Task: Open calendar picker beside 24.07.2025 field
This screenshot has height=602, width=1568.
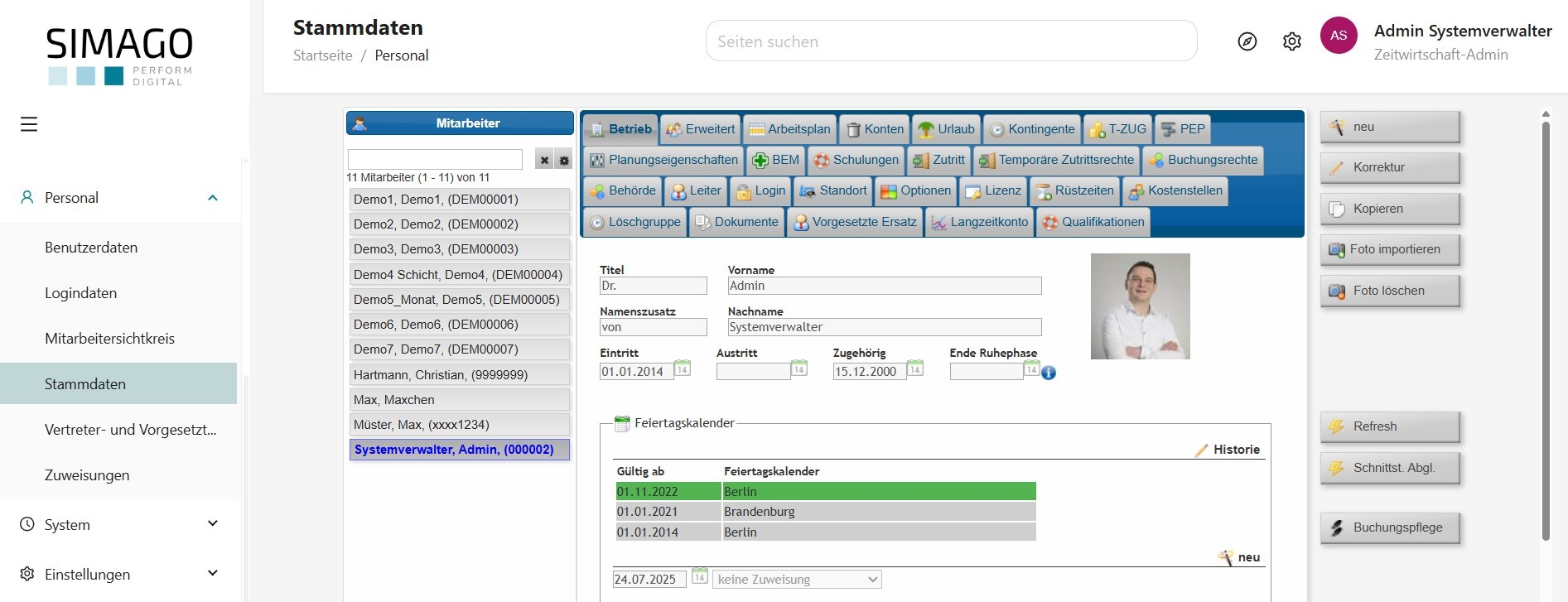Action: (x=700, y=576)
